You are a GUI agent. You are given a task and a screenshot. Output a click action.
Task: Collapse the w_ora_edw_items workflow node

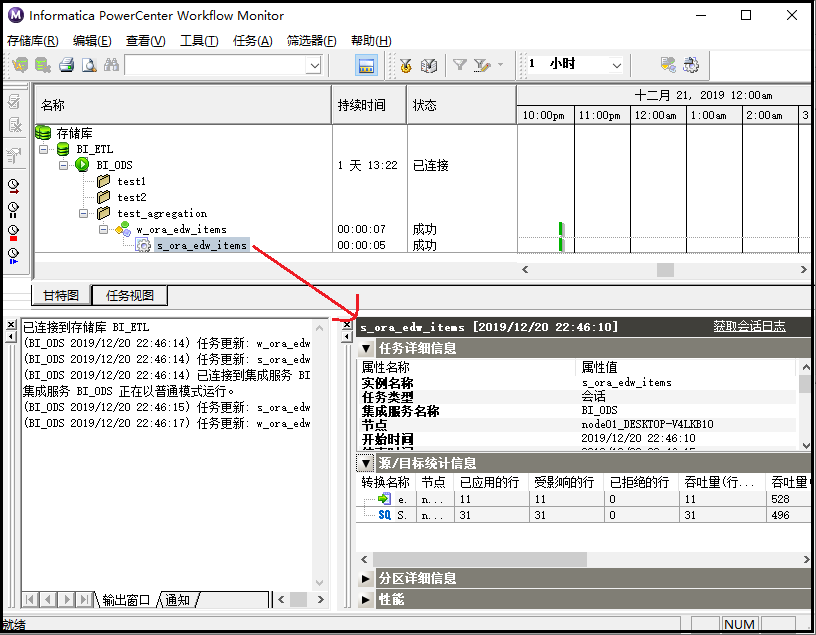104,229
